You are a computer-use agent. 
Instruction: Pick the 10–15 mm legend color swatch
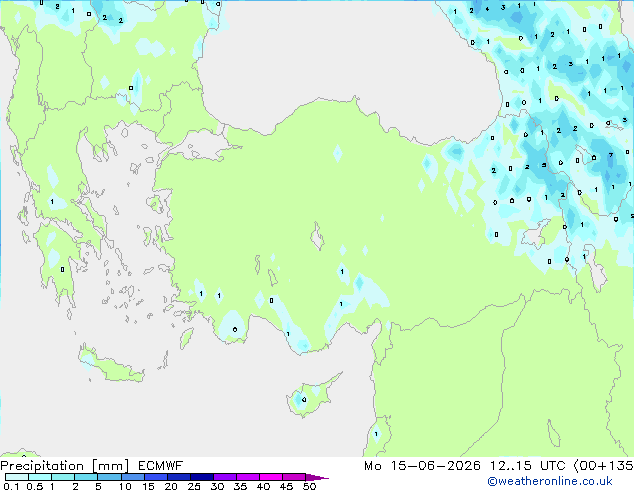pos(132,477)
